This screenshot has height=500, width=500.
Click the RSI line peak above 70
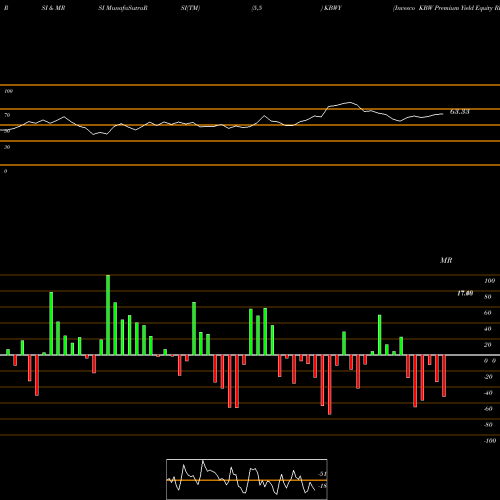point(349,102)
